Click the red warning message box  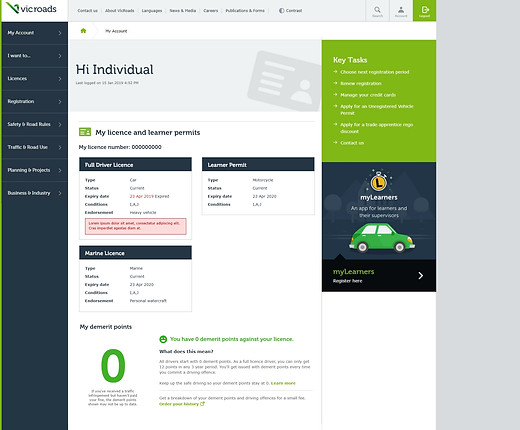136,226
